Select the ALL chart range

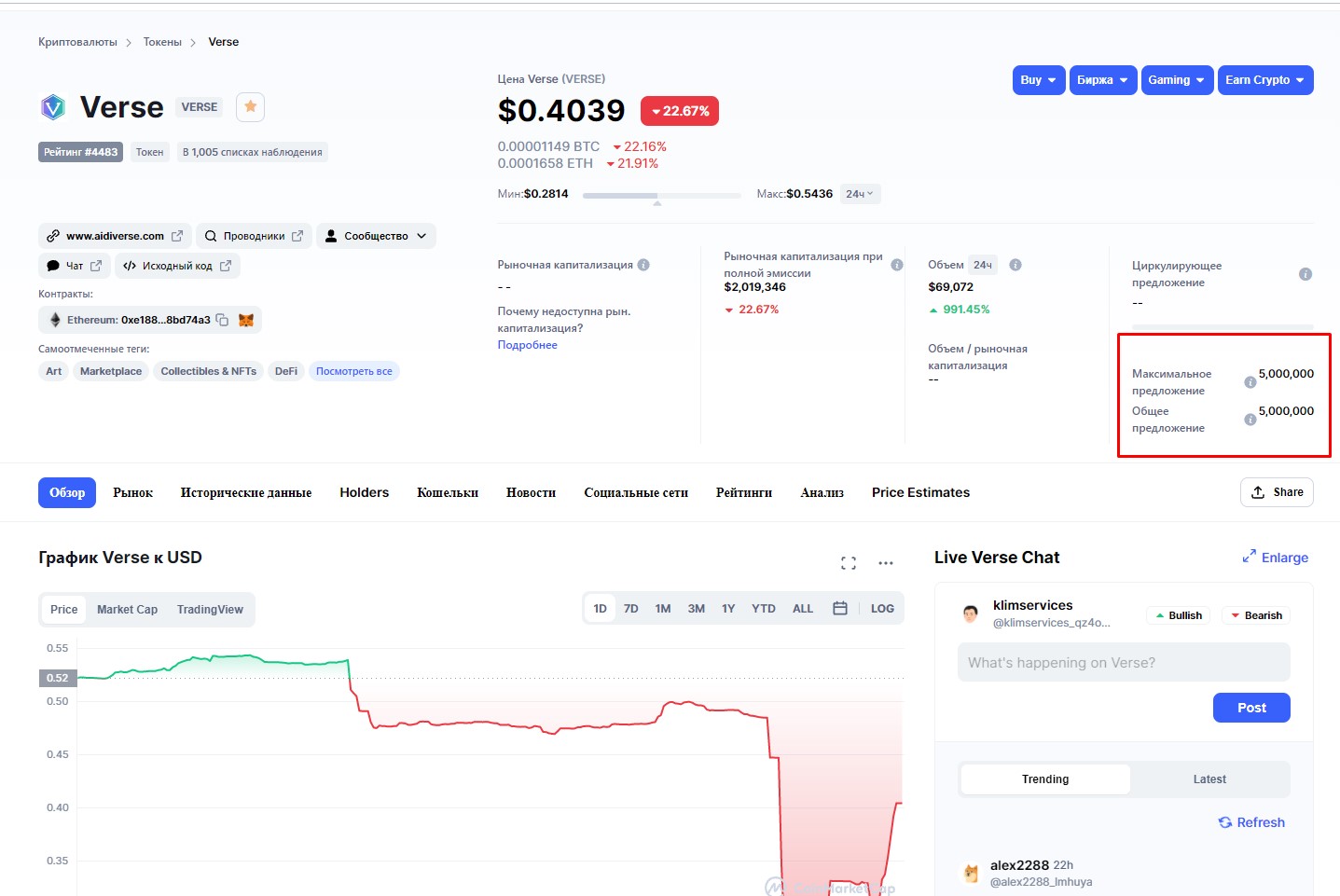(x=803, y=609)
